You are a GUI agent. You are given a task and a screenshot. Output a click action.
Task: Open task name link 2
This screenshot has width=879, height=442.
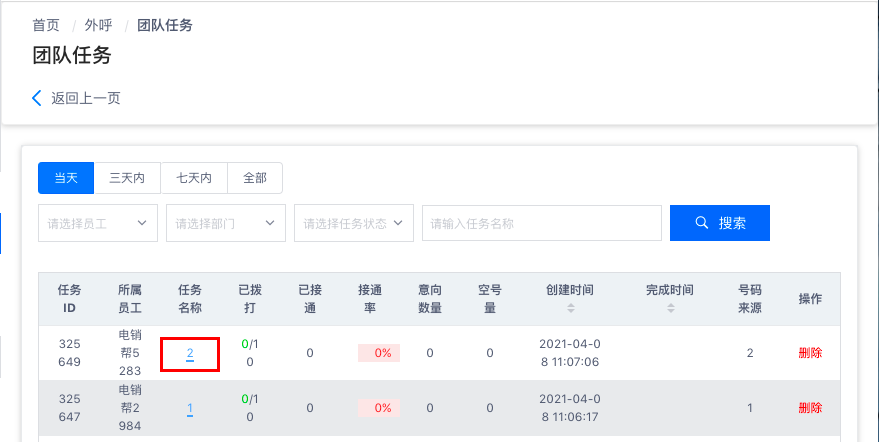coord(190,353)
